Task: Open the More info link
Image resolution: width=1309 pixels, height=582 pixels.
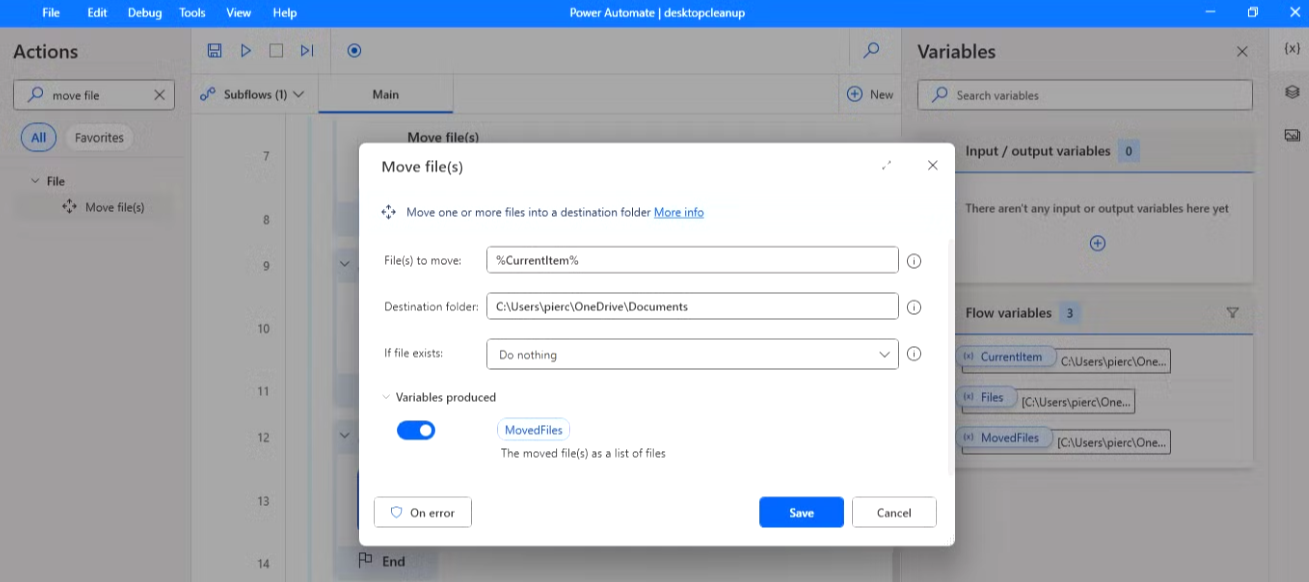Action: click(679, 212)
